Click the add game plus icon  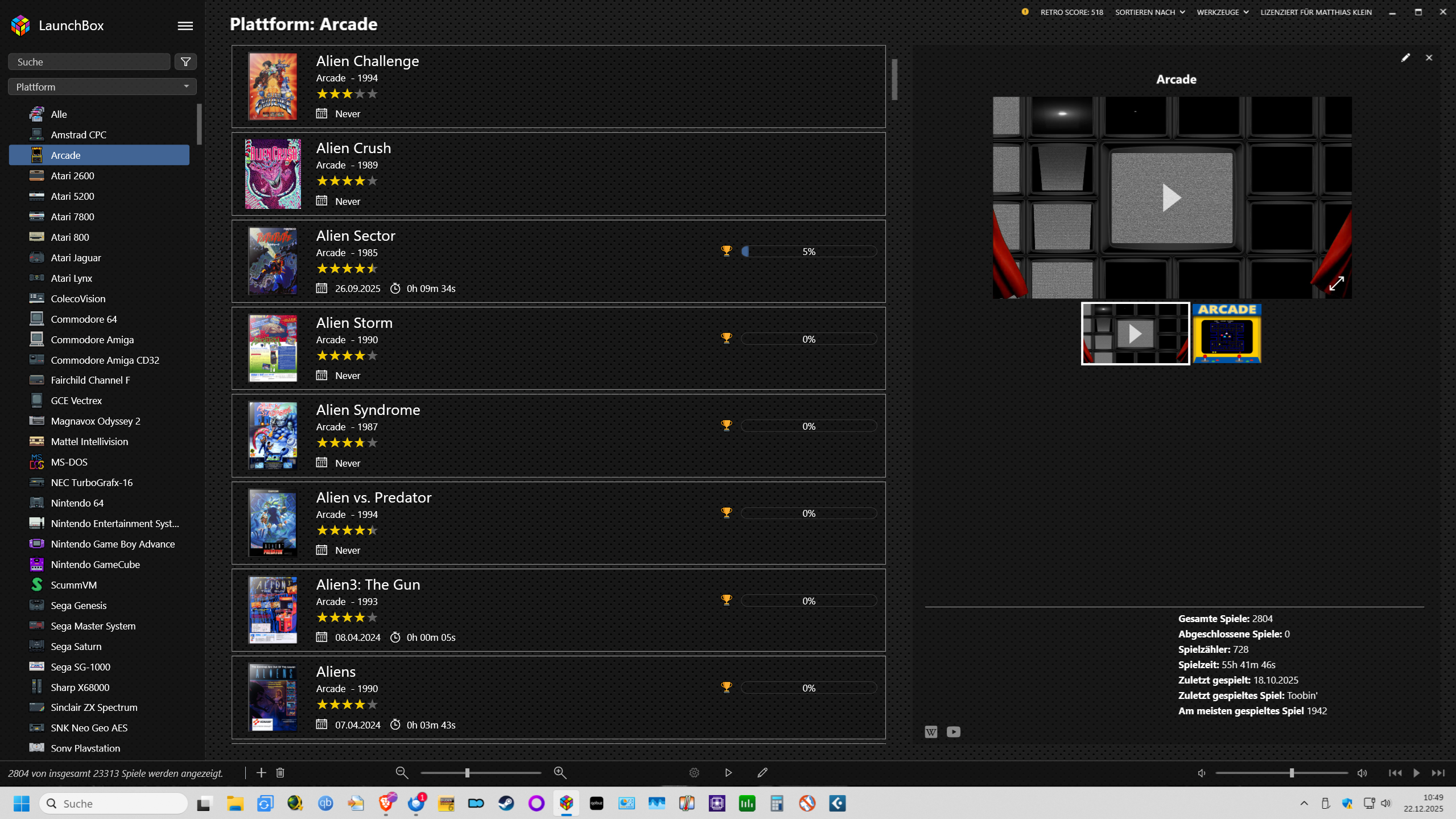tap(261, 772)
